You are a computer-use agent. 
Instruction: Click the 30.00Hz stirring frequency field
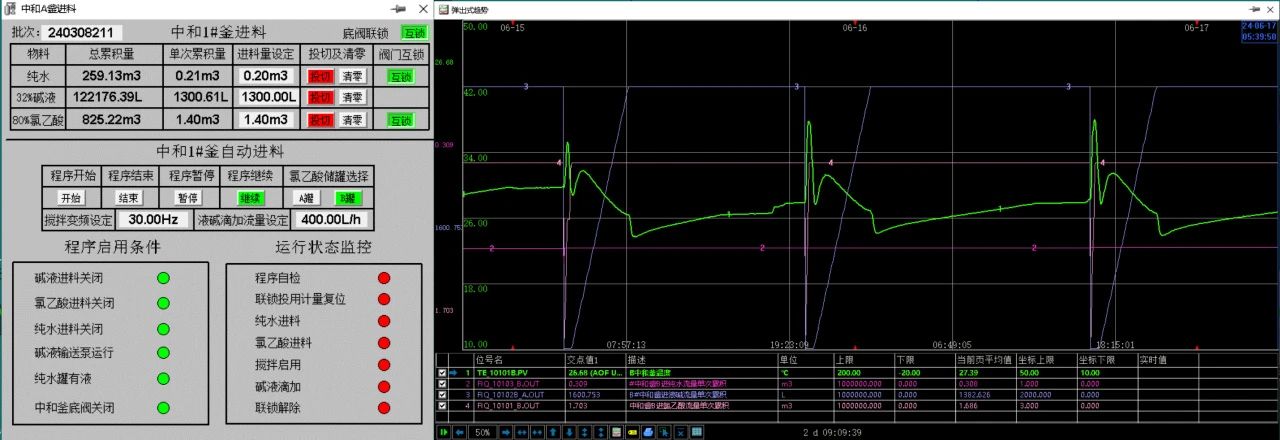tap(153, 220)
